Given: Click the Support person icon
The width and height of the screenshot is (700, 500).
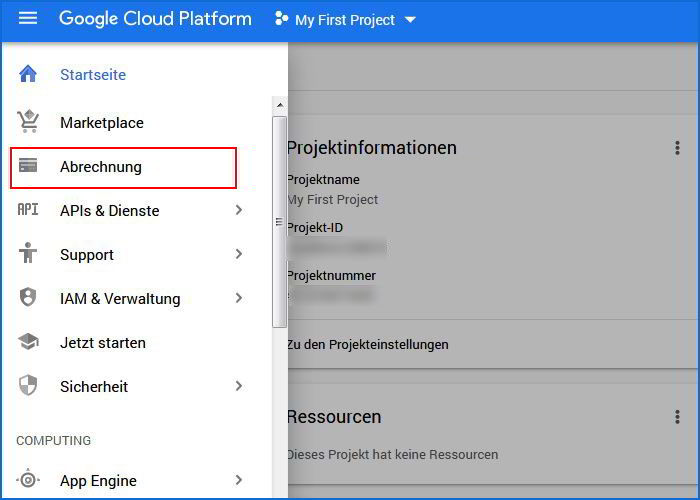Looking at the screenshot, I should pos(28,253).
